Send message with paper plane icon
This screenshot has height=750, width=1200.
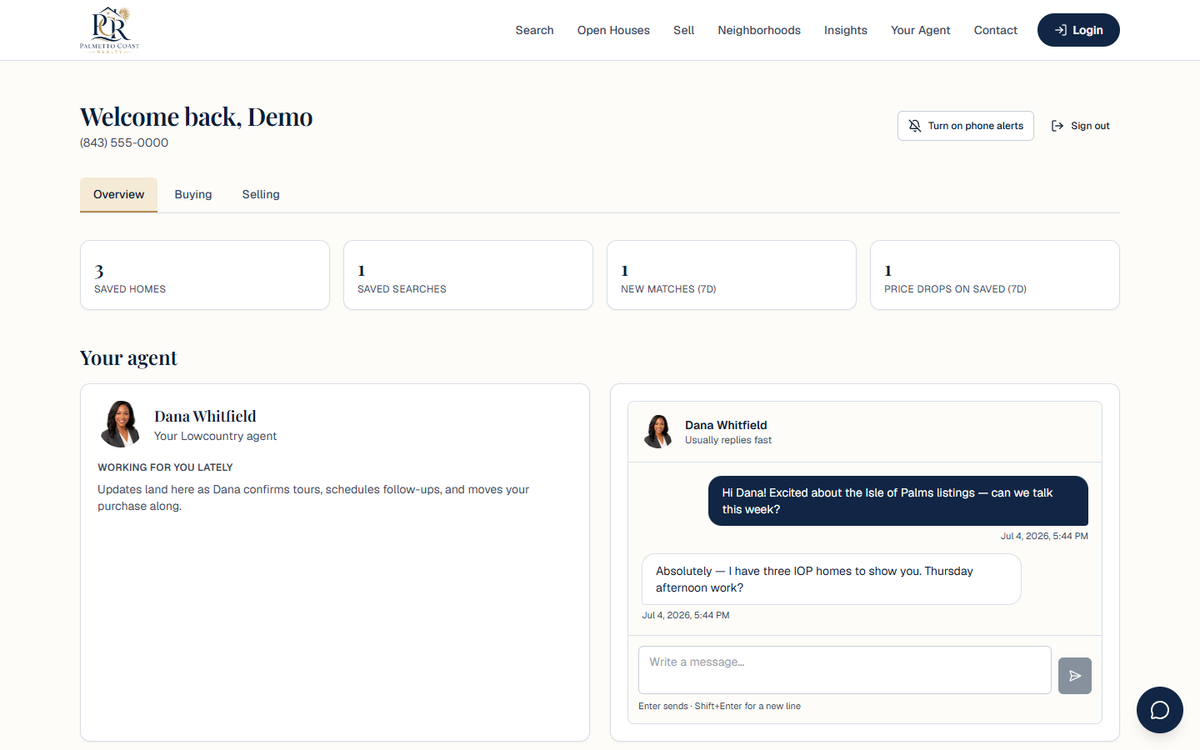click(1075, 676)
